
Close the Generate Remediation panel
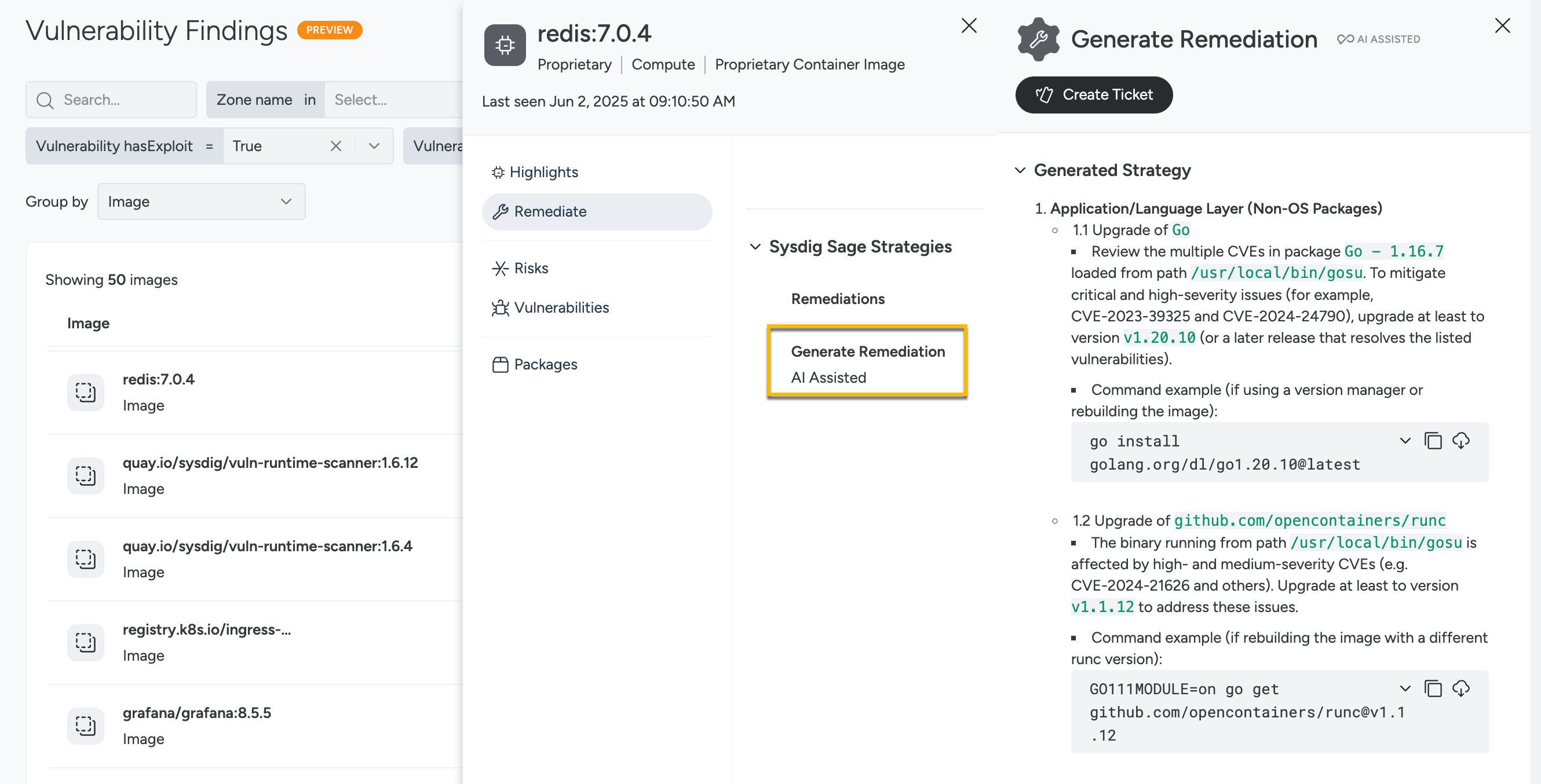click(1502, 25)
